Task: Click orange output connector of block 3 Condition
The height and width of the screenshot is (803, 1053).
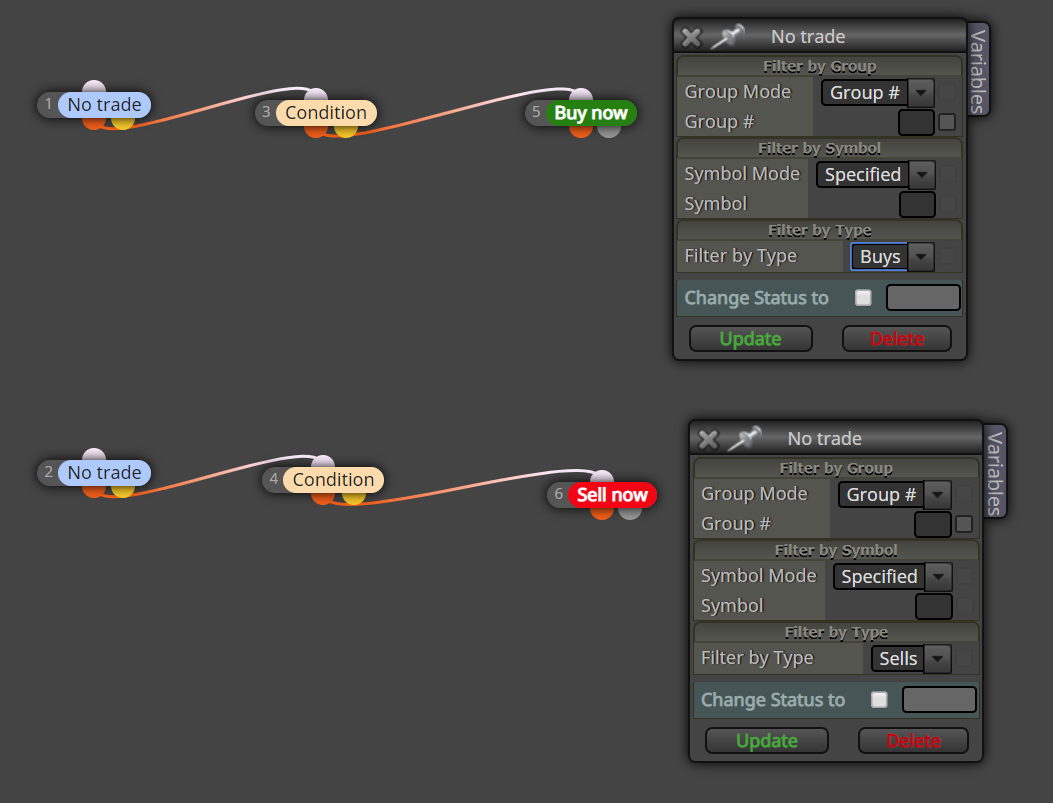Action: tap(316, 130)
